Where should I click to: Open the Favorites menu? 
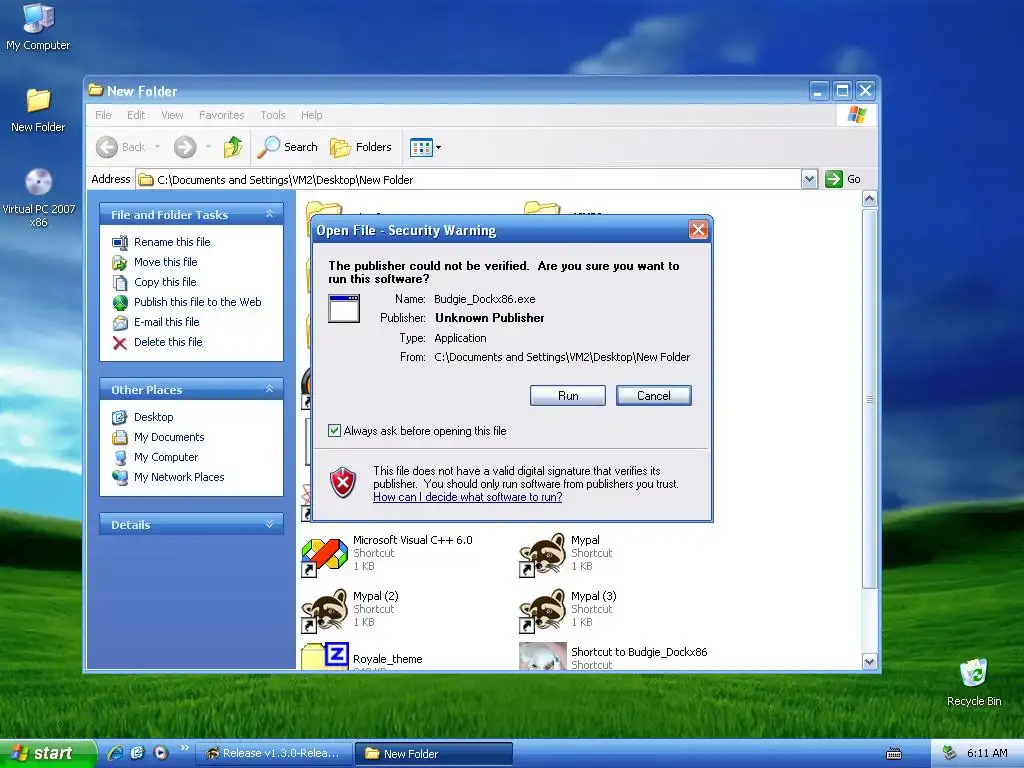coord(221,115)
